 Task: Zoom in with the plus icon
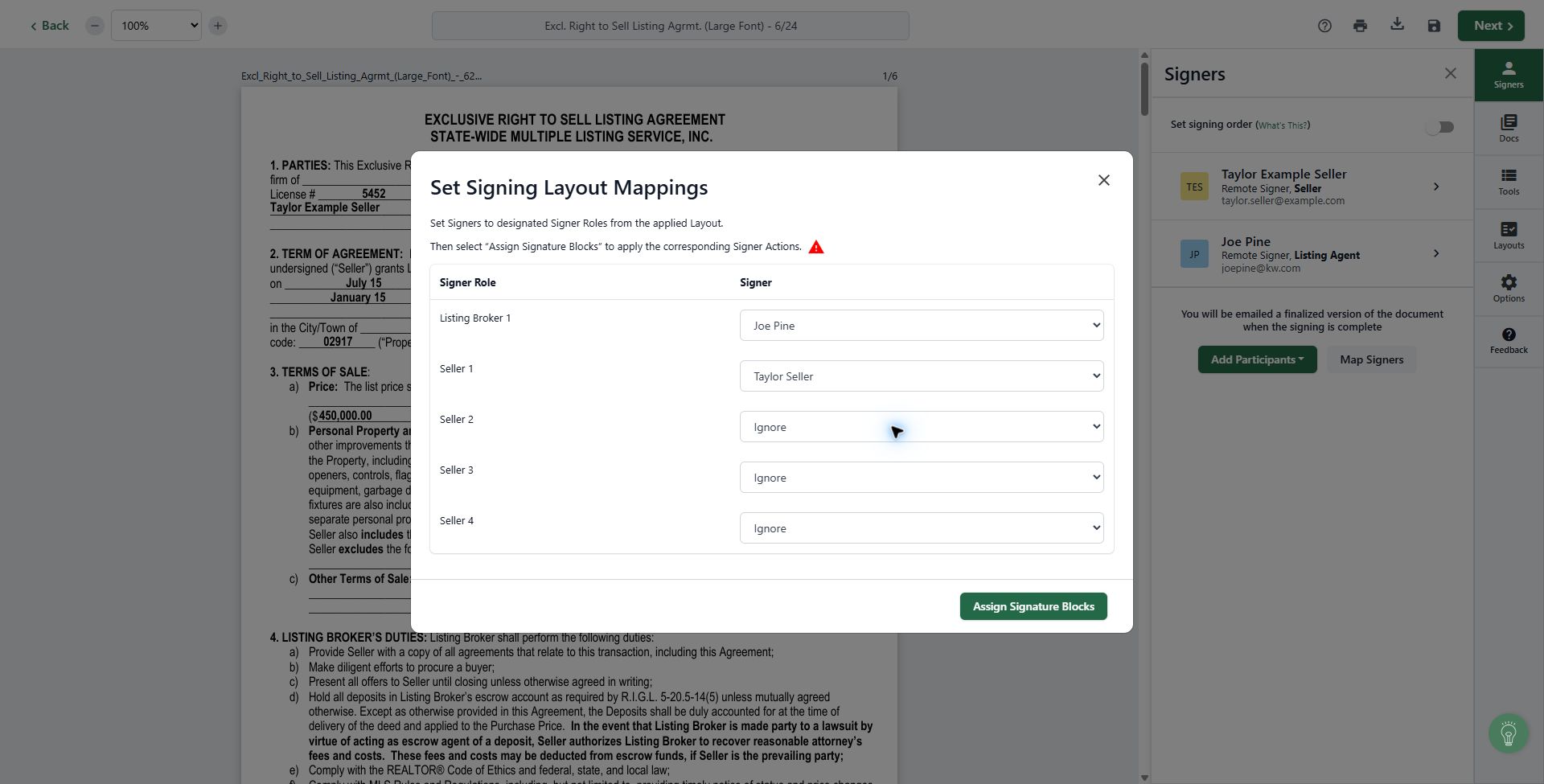pos(217,26)
